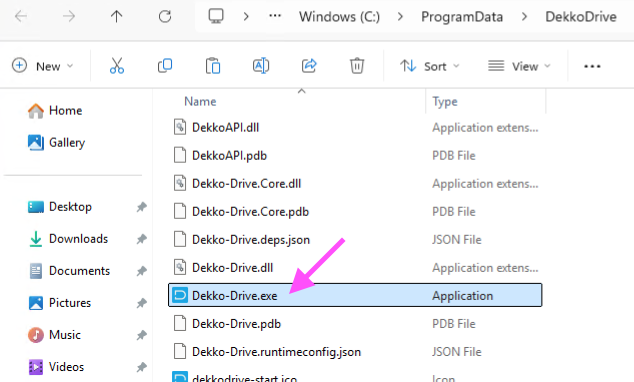Screen dimensions: 634x382
Task: Unpin Downloads using its pin icon
Action: (141, 239)
